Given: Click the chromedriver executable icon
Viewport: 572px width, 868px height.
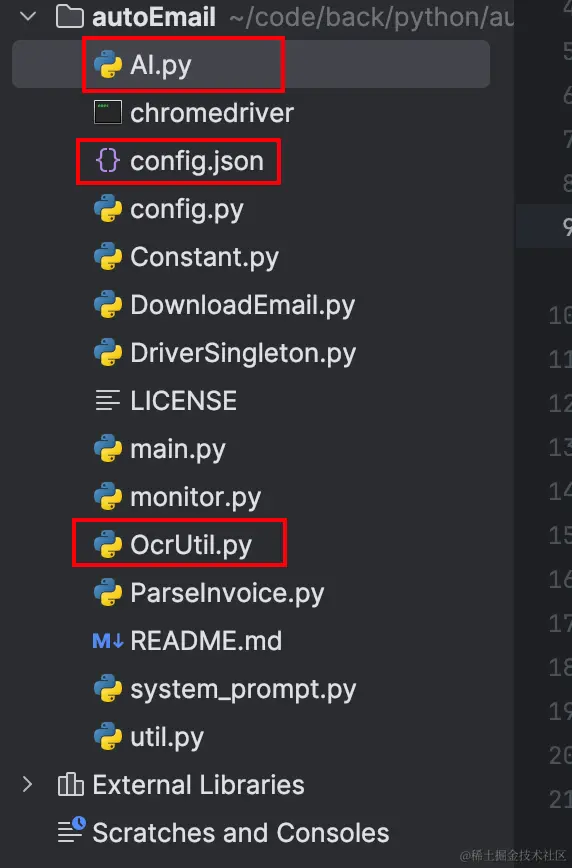Looking at the screenshot, I should point(108,112).
